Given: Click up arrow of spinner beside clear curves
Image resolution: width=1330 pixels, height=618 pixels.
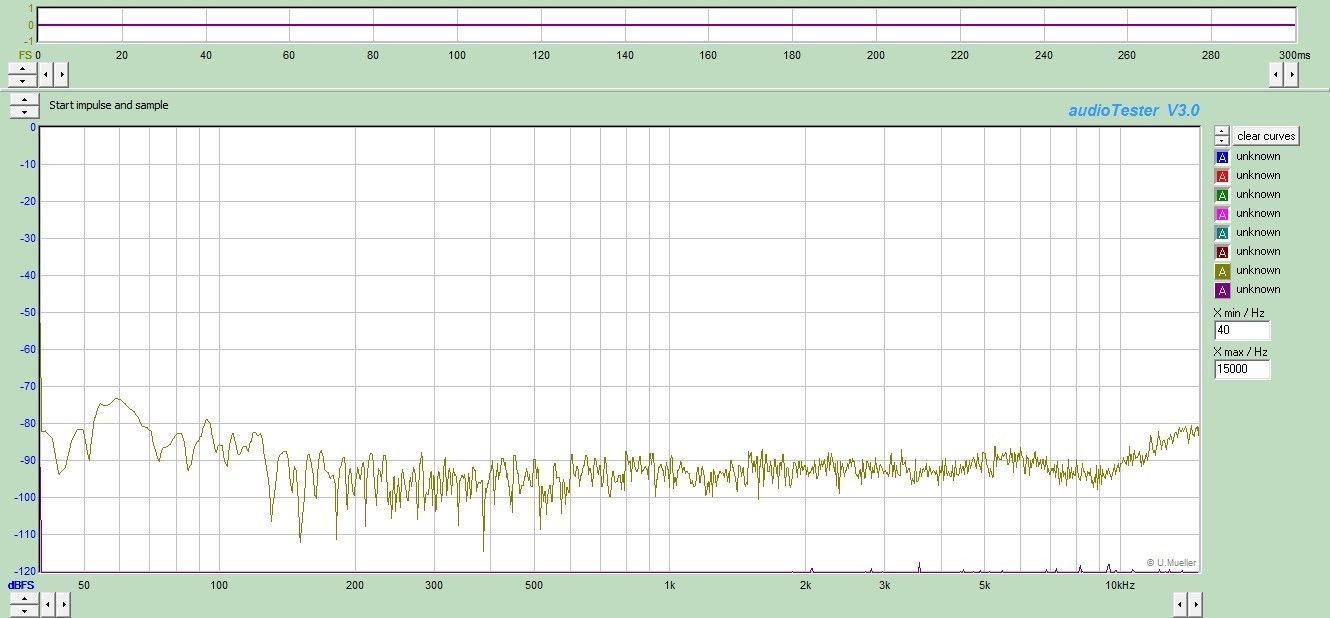Looking at the screenshot, I should click(1221, 131).
